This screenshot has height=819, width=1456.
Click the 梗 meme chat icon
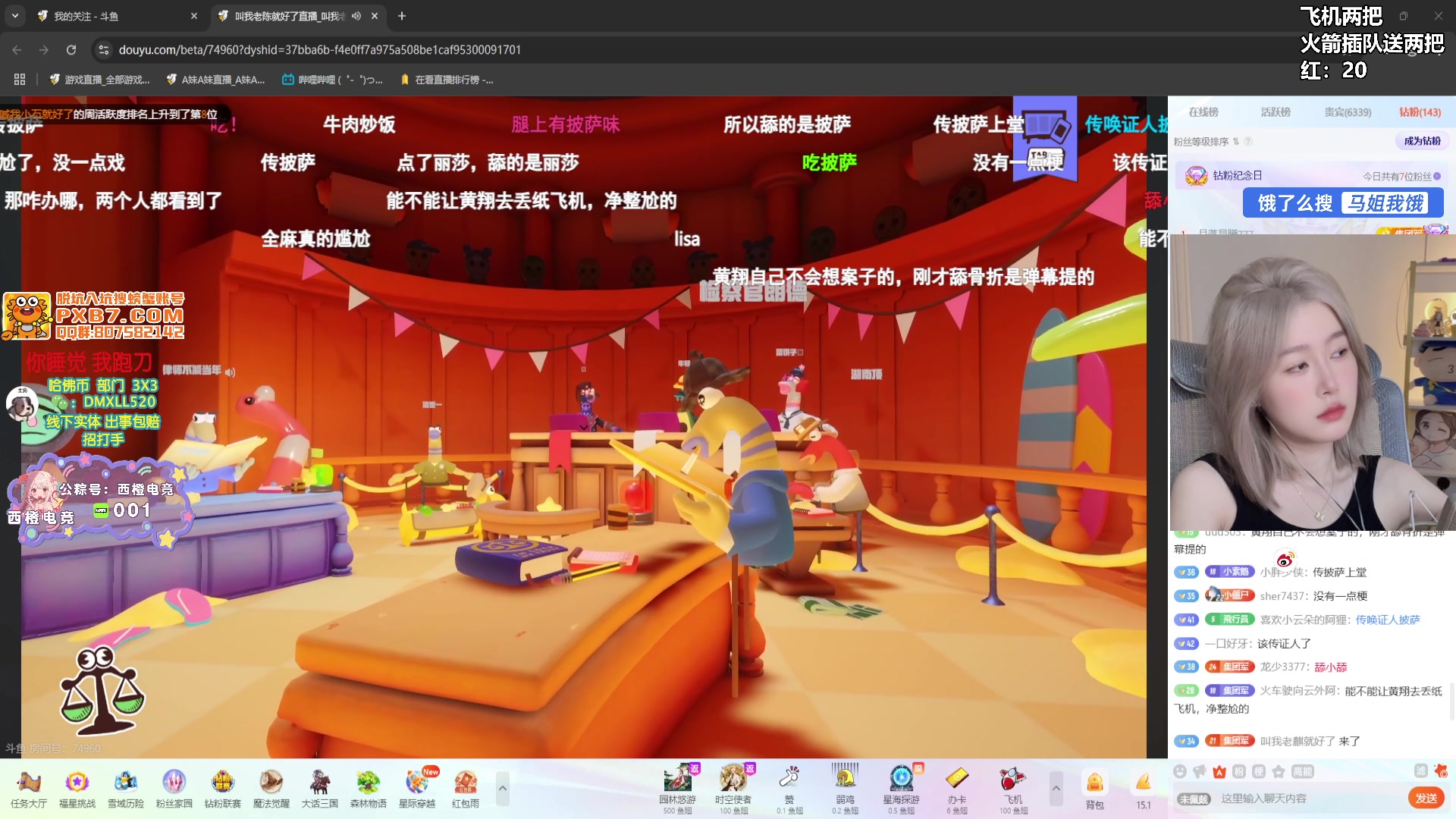tap(1259, 771)
